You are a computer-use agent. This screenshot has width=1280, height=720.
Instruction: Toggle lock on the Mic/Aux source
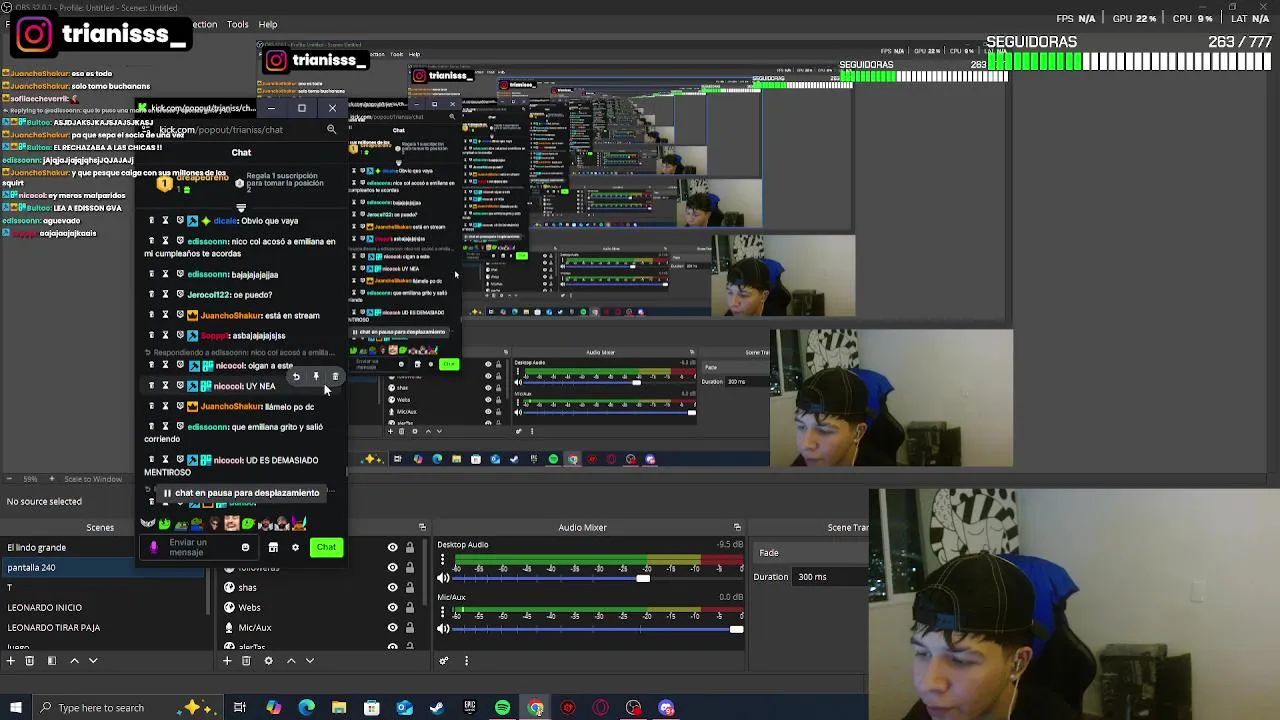[410, 627]
